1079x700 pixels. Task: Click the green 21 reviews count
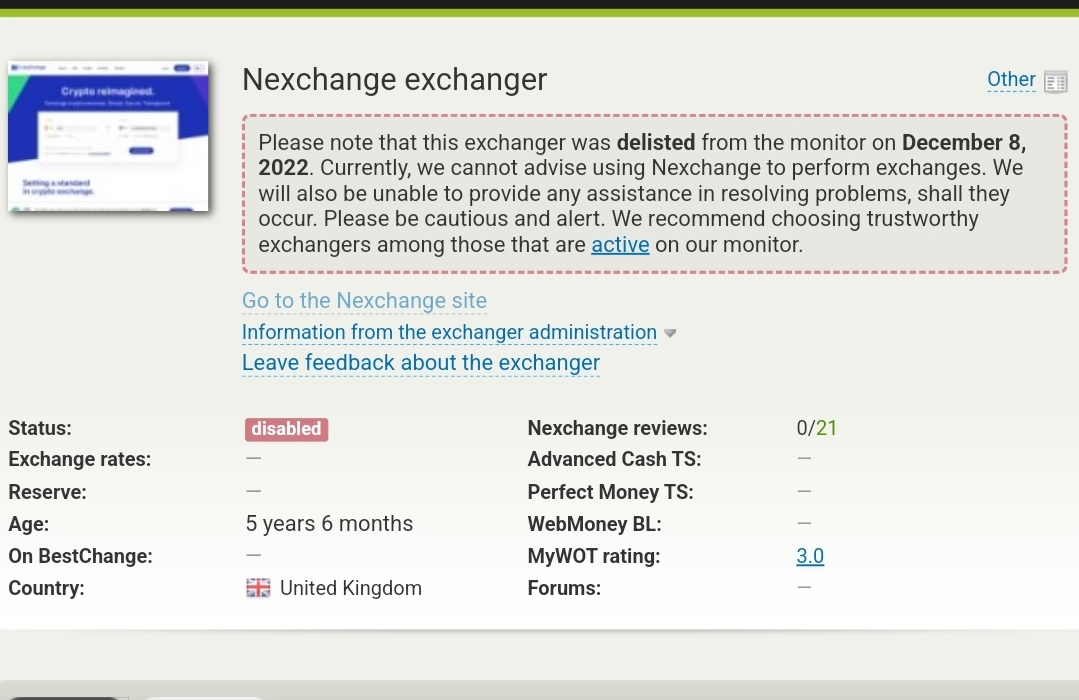826,428
